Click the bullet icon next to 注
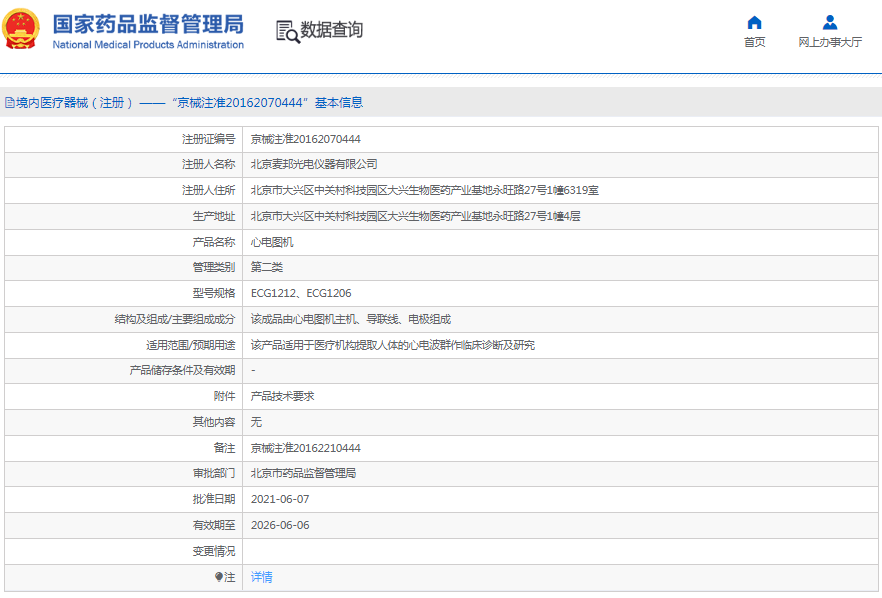This screenshot has width=882, height=598. pyautogui.click(x=219, y=577)
